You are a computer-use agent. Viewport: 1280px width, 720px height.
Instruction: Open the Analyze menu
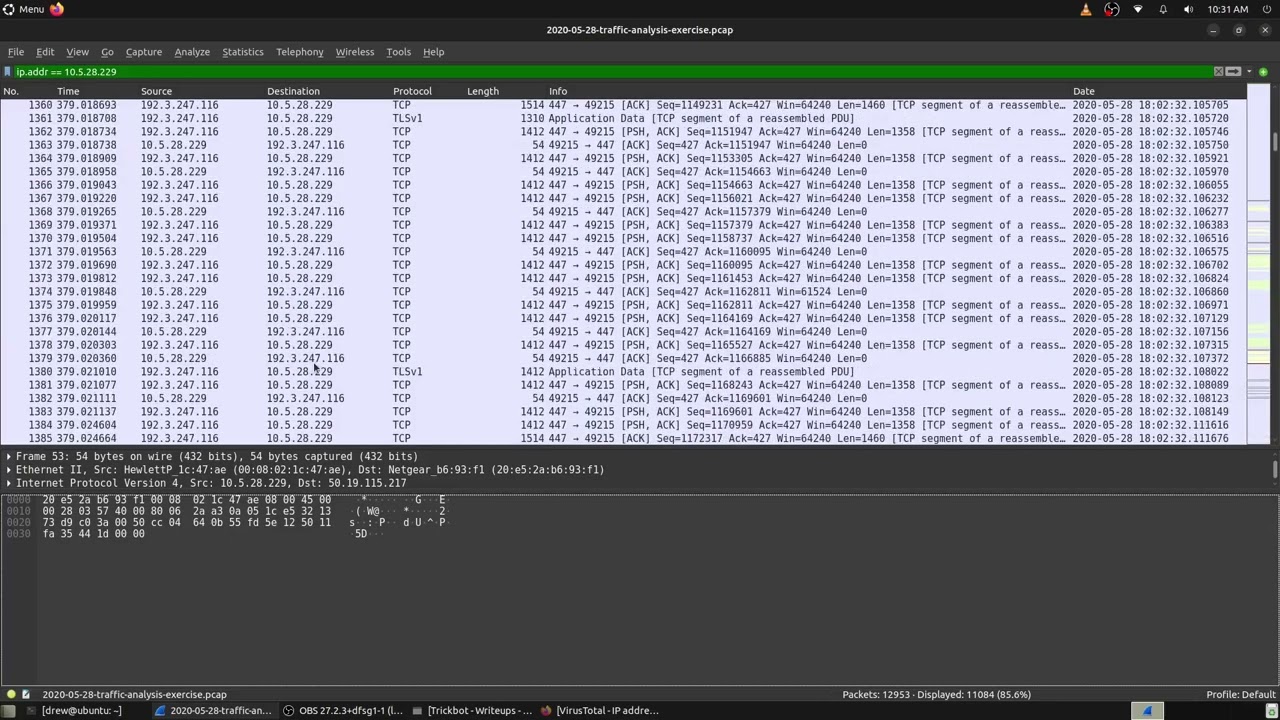coord(192,52)
